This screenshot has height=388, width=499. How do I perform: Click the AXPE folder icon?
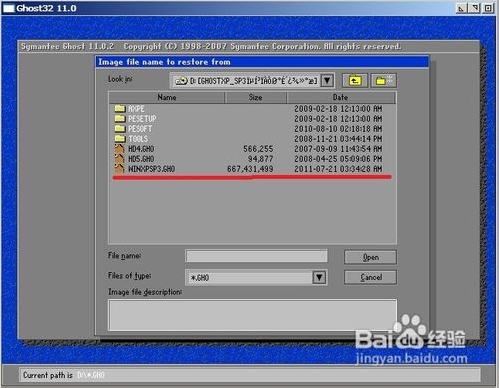pyautogui.click(x=120, y=109)
